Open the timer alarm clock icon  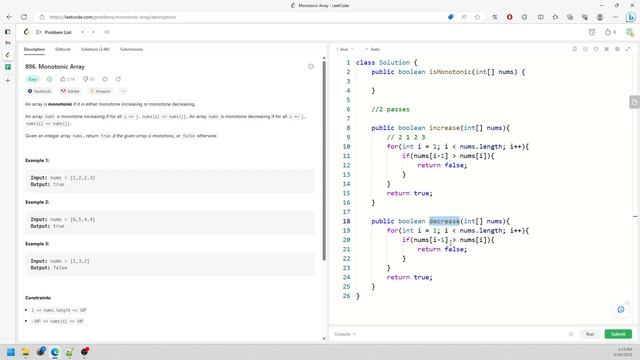(592, 32)
